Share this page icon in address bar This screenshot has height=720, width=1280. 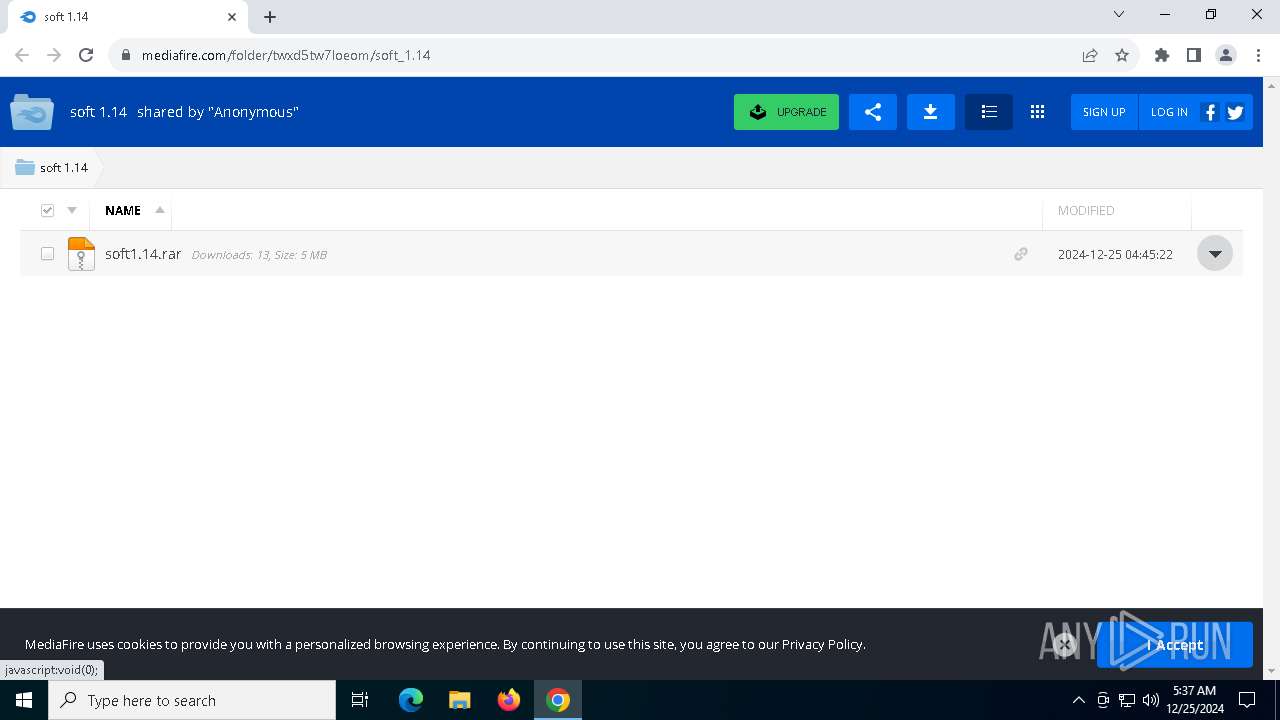[1090, 55]
